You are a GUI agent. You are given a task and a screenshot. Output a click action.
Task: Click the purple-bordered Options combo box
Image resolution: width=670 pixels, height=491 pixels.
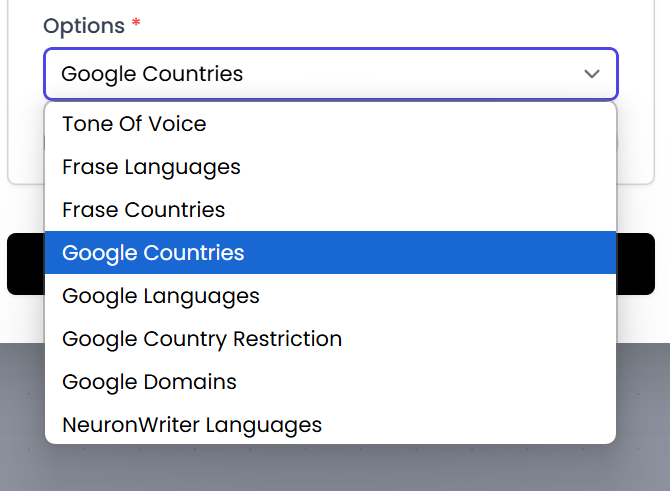point(400,74)
